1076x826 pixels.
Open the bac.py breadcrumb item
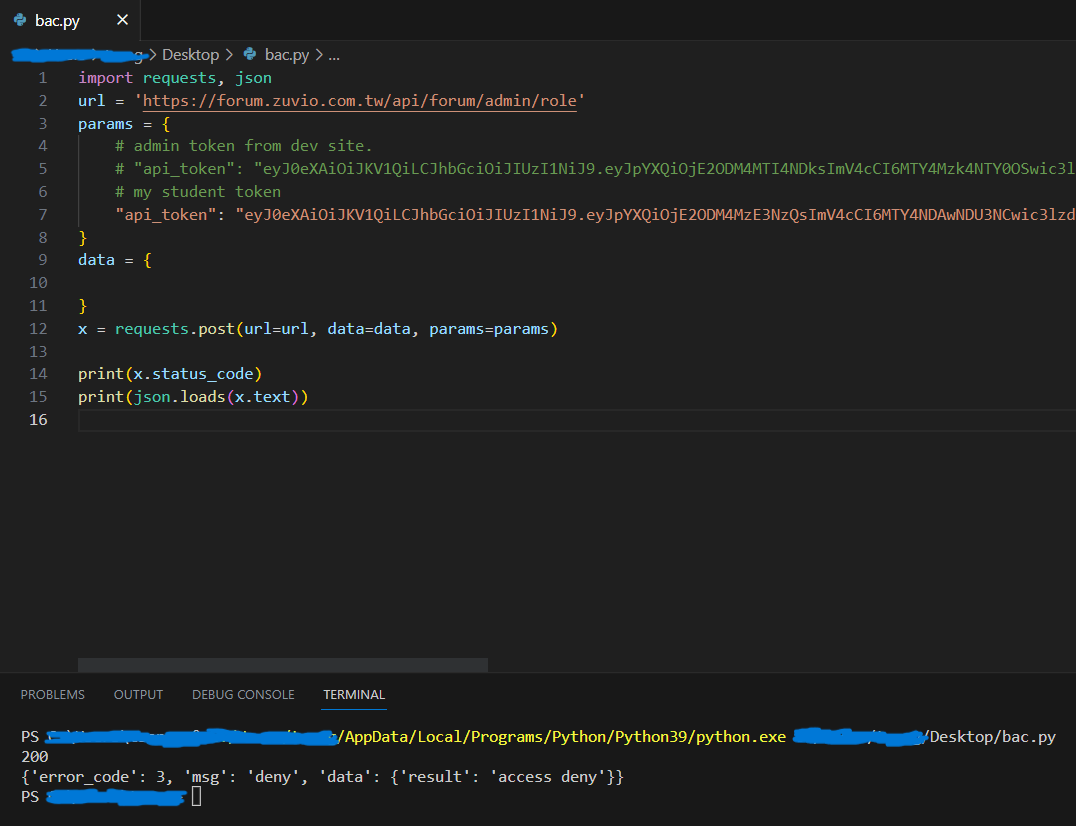[287, 55]
